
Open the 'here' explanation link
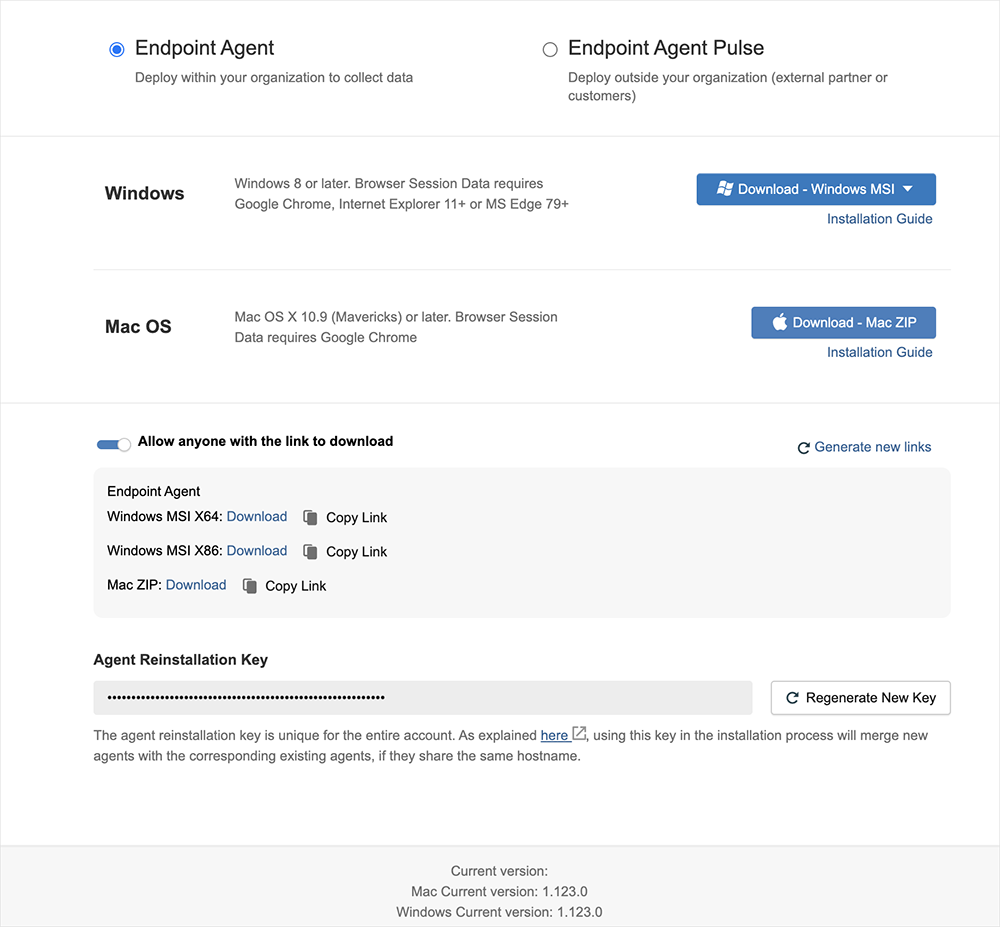coord(554,736)
